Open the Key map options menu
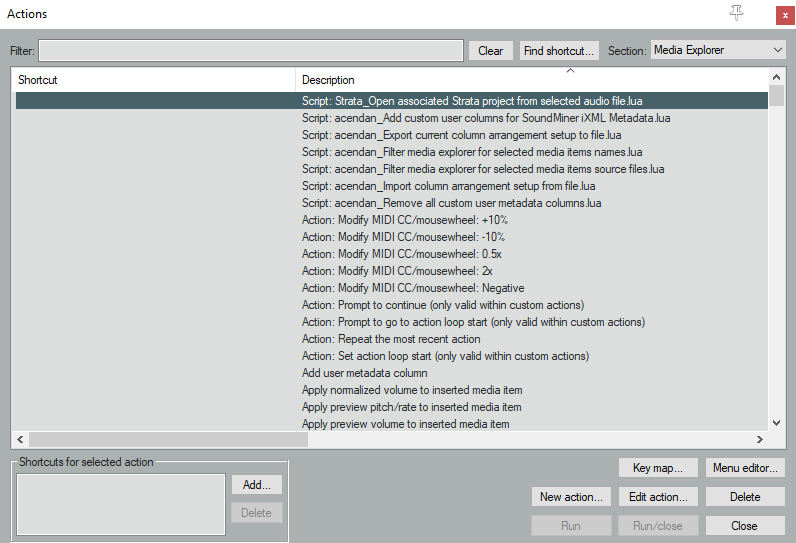 pyautogui.click(x=657, y=468)
